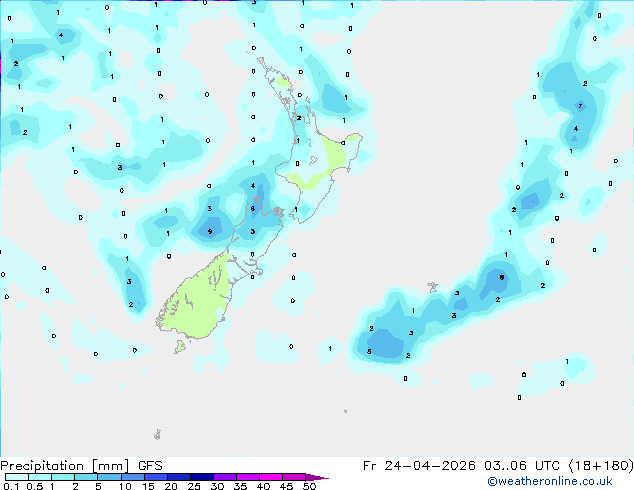
Task: Pick the 45–50 mm legend color swatch
Action: [x=294, y=477]
